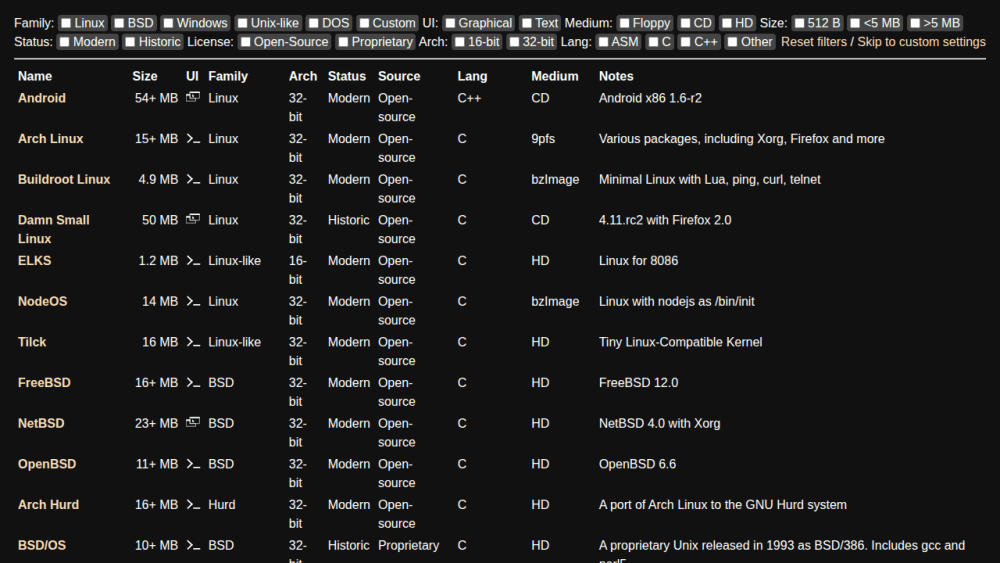Click the terminal icon in Buildroot Linux row
Image resolution: width=1000 pixels, height=563 pixels.
193,179
